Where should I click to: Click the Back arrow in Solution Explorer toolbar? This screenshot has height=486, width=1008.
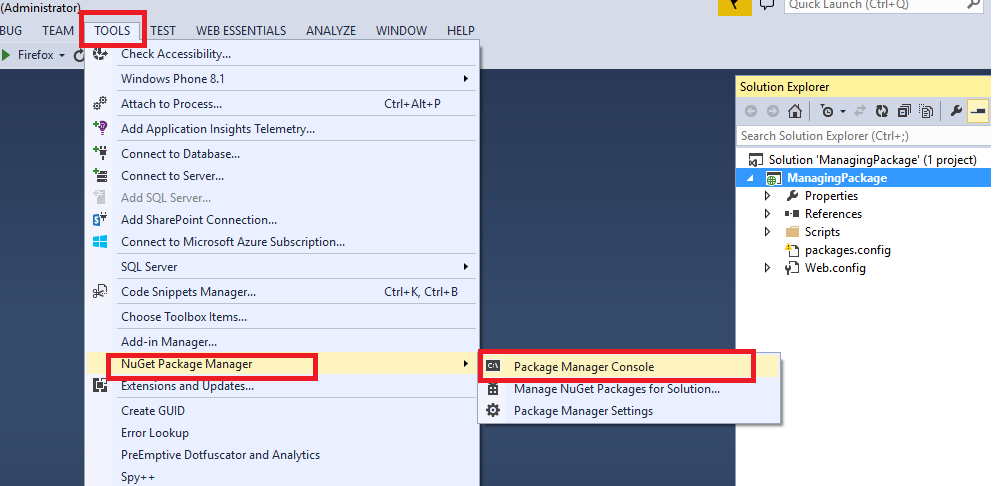click(x=751, y=111)
